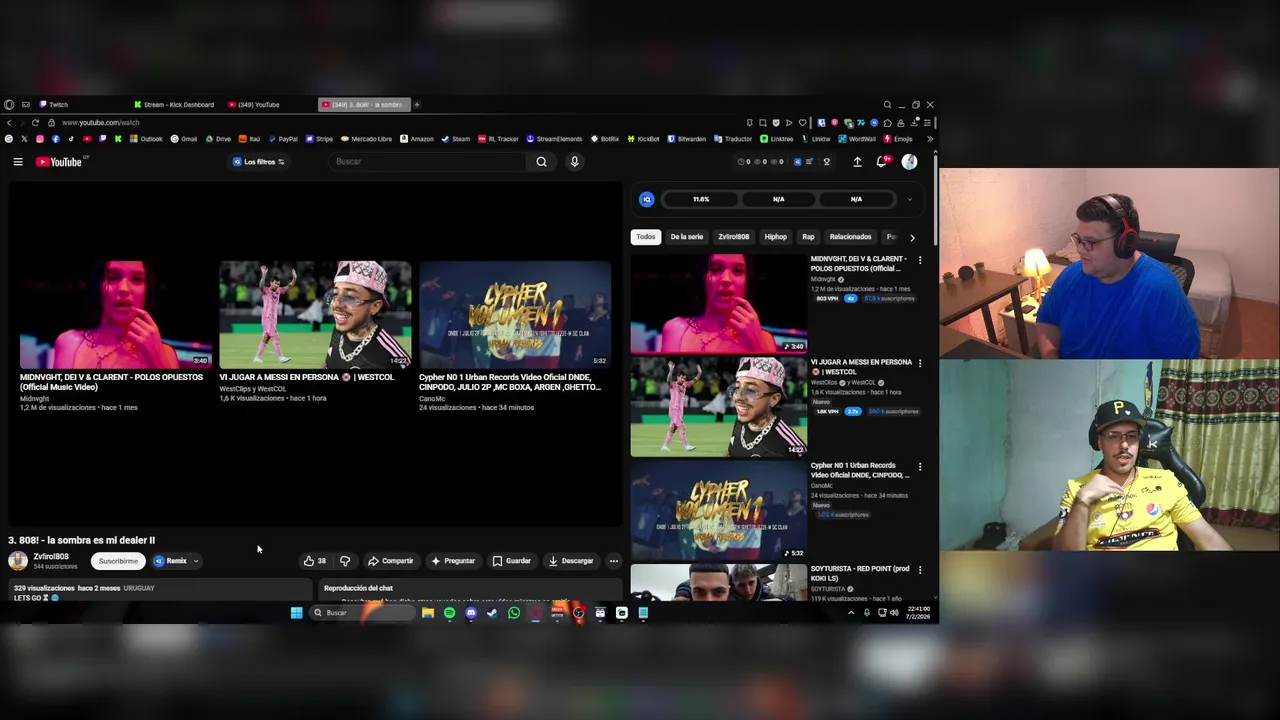This screenshot has width=1280, height=720.
Task: Click the search magnifier button
Action: tap(541, 162)
